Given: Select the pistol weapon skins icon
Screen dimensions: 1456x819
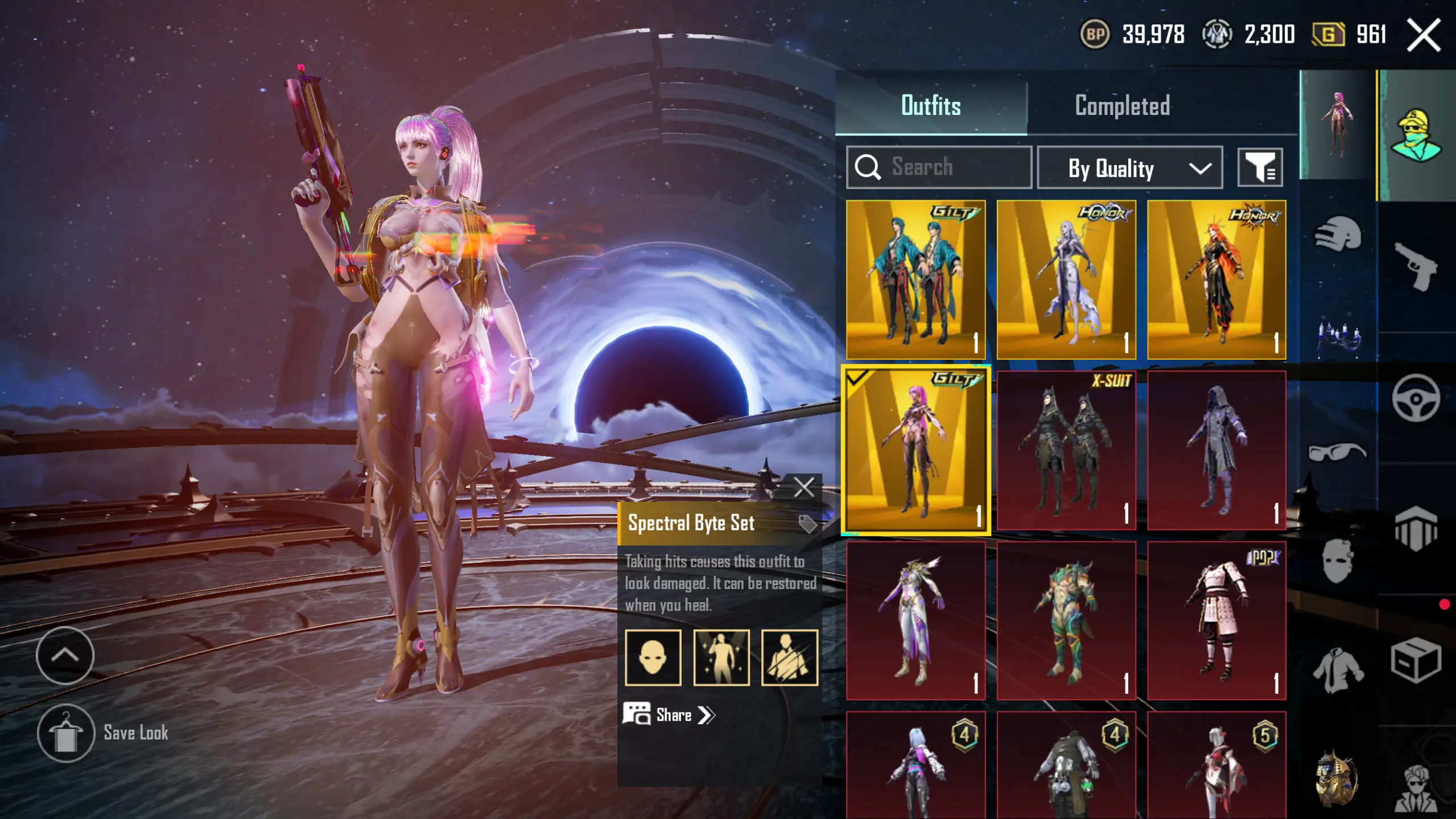Looking at the screenshot, I should tap(1416, 266).
